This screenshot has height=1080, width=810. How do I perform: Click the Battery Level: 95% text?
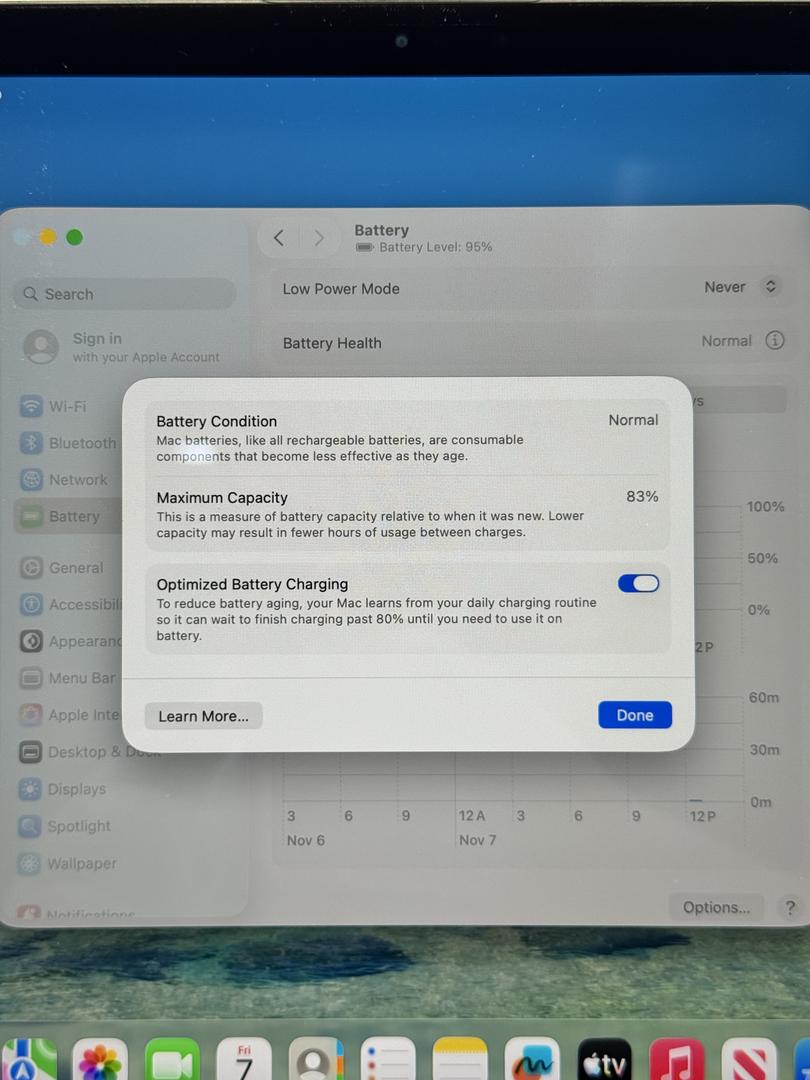[x=435, y=247]
